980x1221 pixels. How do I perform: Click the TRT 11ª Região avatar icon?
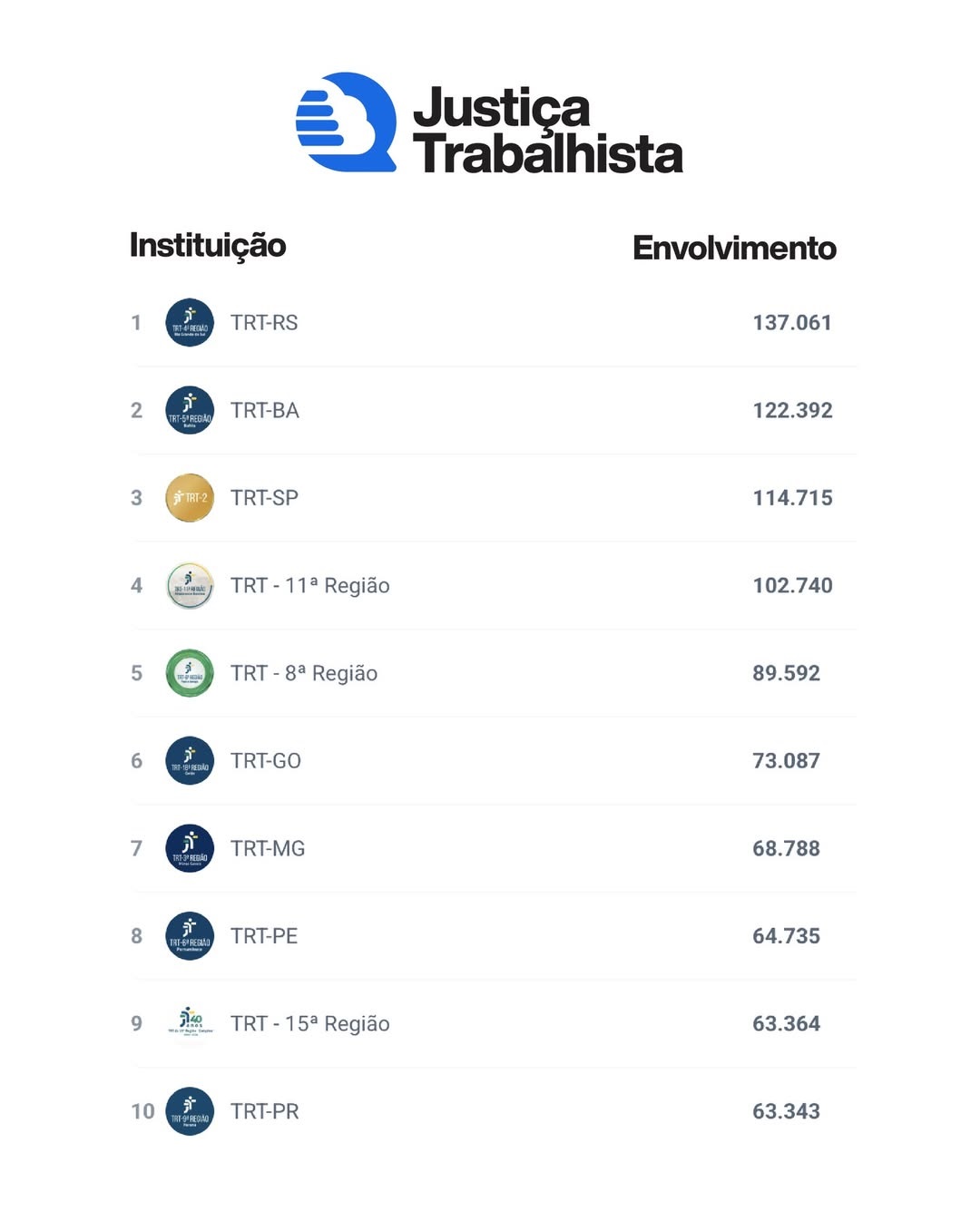[x=190, y=586]
